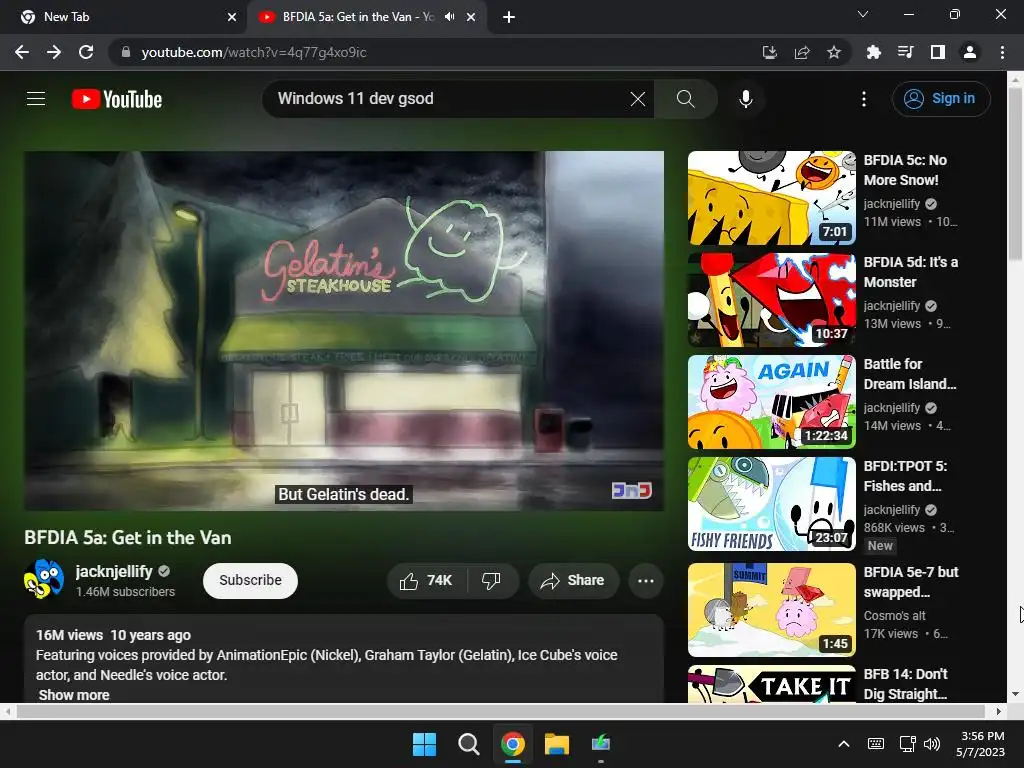This screenshot has height=768, width=1024.
Task: Click the address bar URL
Action: click(253, 52)
